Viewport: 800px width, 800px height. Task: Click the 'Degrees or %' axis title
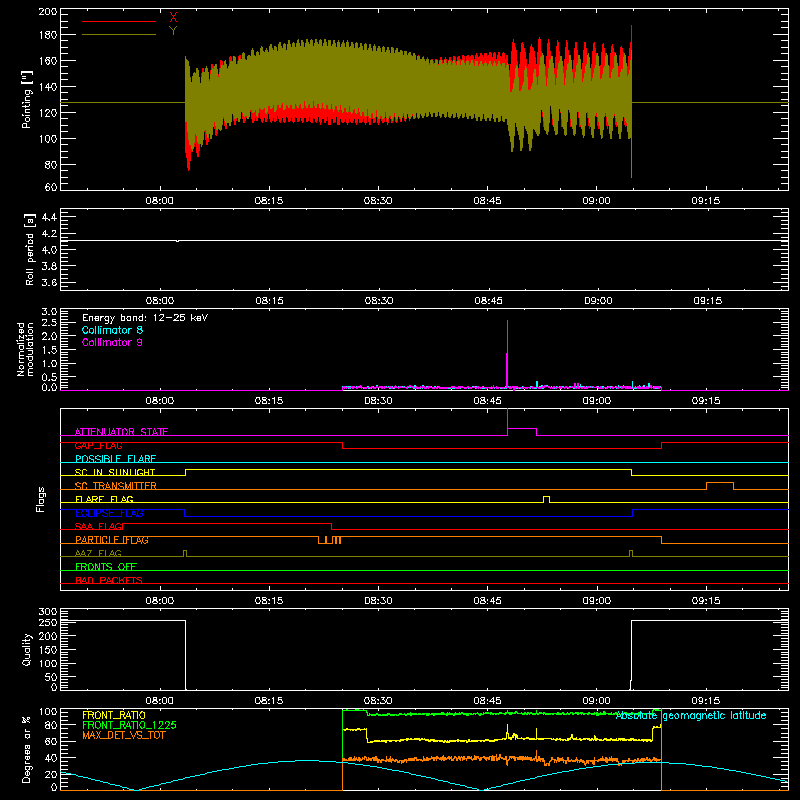click(27, 749)
